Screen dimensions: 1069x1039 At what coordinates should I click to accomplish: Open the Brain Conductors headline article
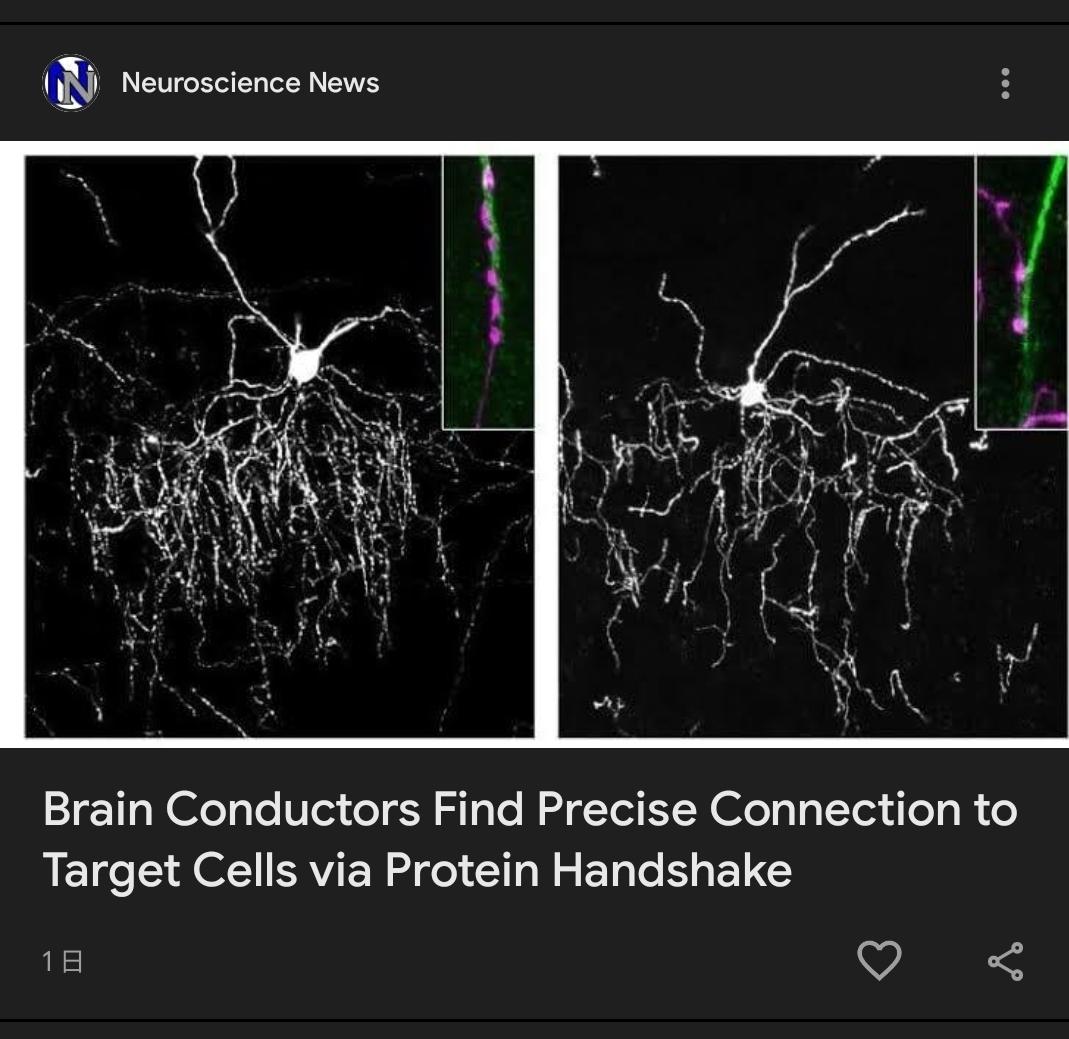point(530,839)
